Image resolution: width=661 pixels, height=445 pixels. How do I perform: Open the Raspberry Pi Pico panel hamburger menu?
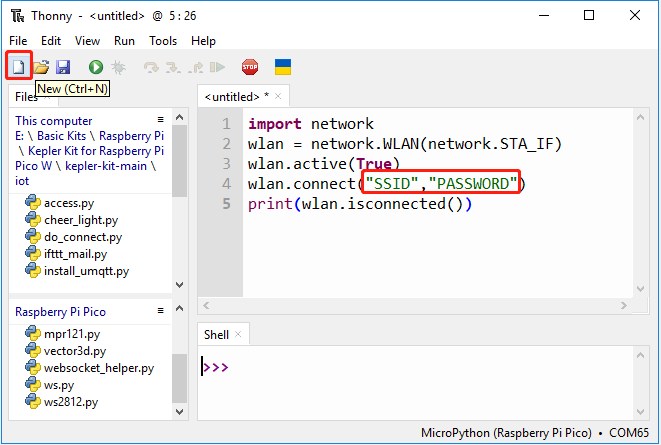[161, 311]
